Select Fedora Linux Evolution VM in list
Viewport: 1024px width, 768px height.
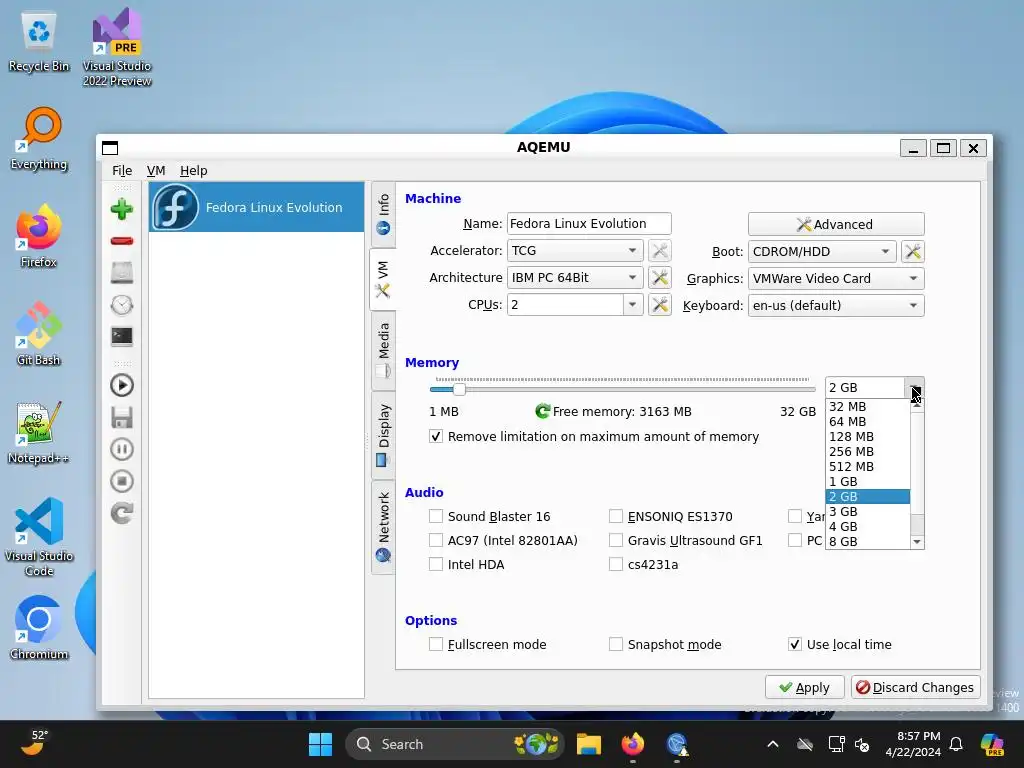pyautogui.click(x=257, y=207)
